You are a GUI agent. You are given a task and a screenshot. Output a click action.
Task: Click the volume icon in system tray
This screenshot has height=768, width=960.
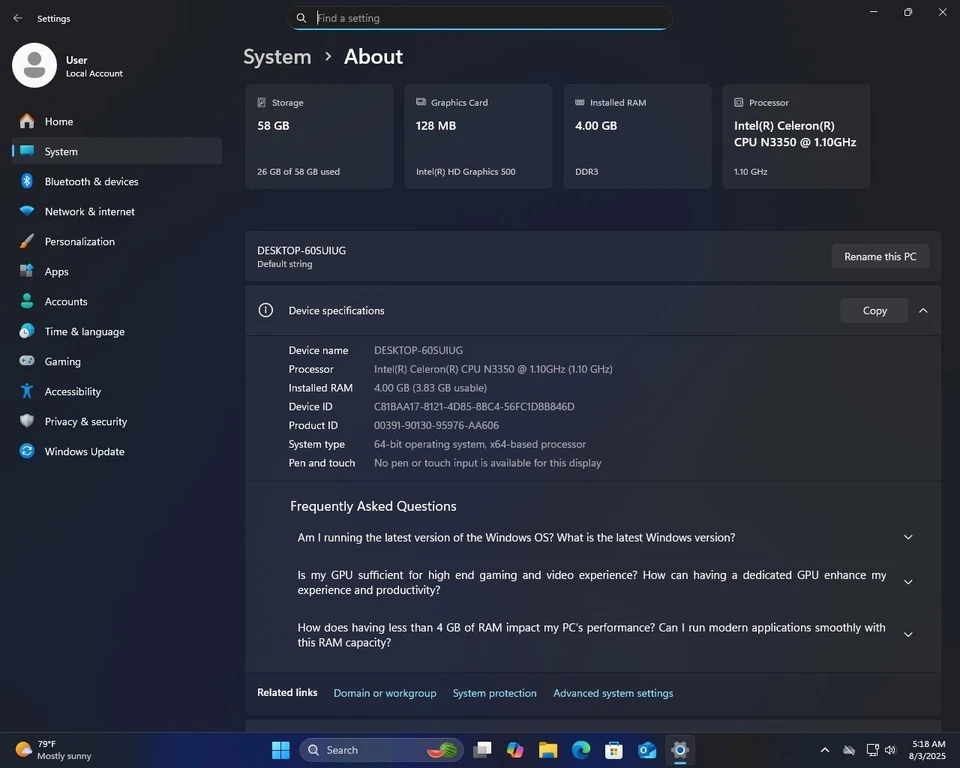[x=889, y=749]
